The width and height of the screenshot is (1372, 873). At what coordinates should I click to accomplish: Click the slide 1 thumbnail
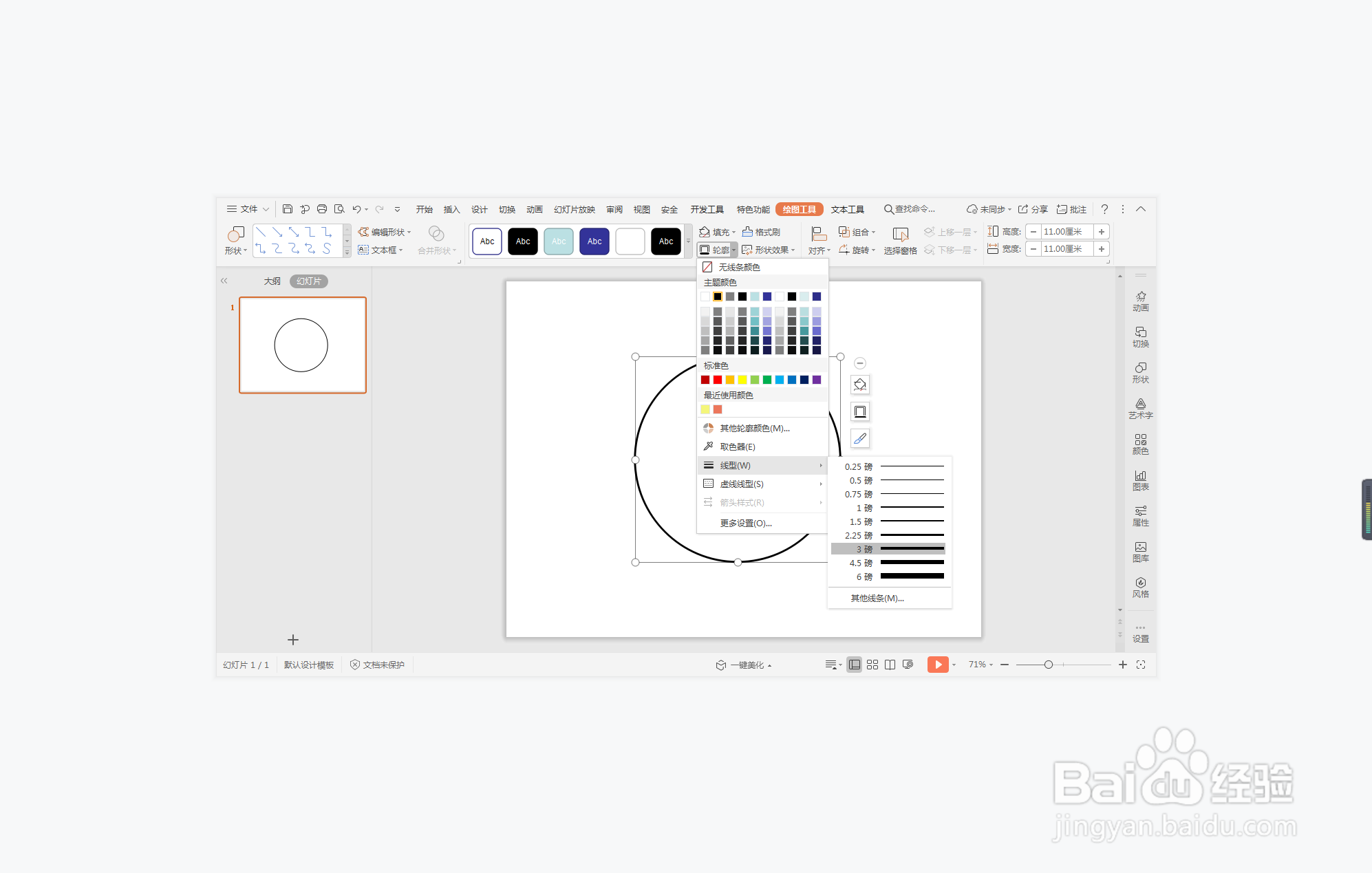[x=302, y=345]
